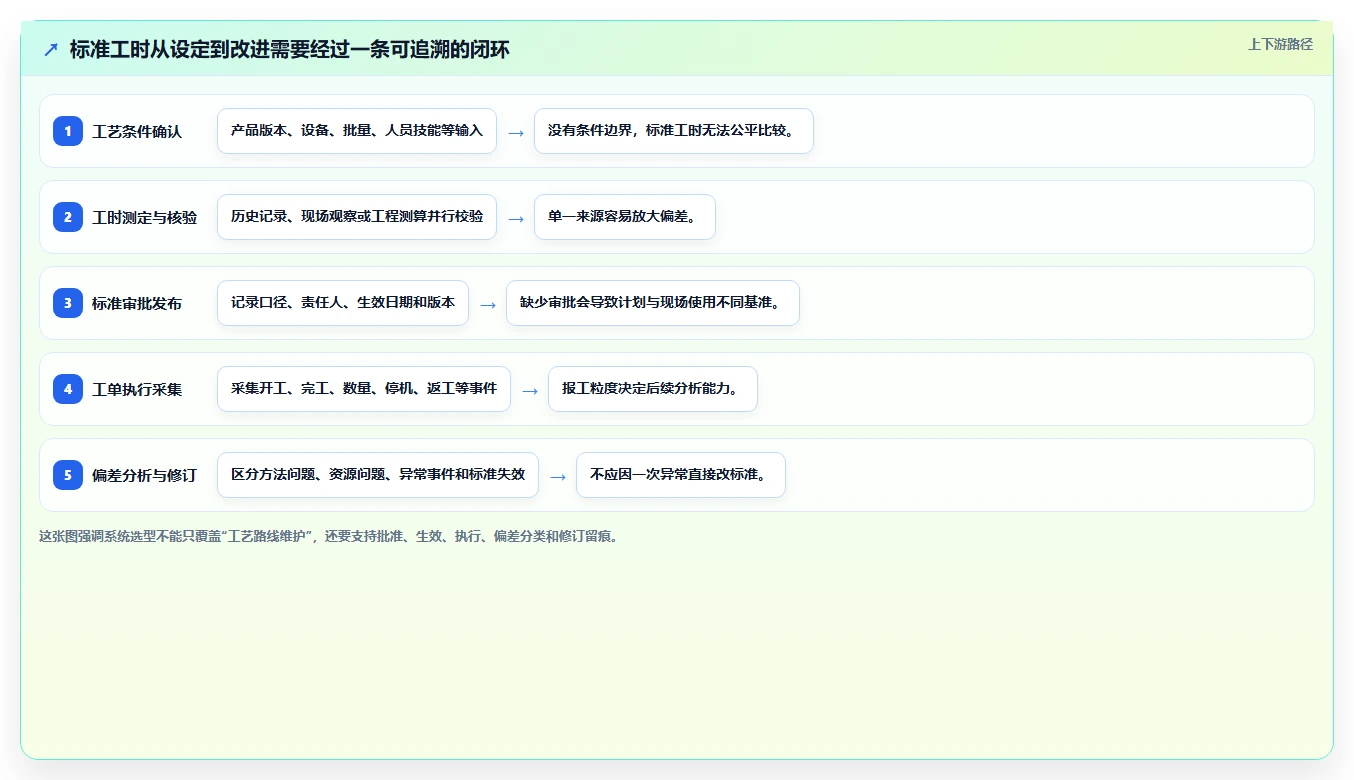Click the step label 标准审批发布

[x=137, y=304]
